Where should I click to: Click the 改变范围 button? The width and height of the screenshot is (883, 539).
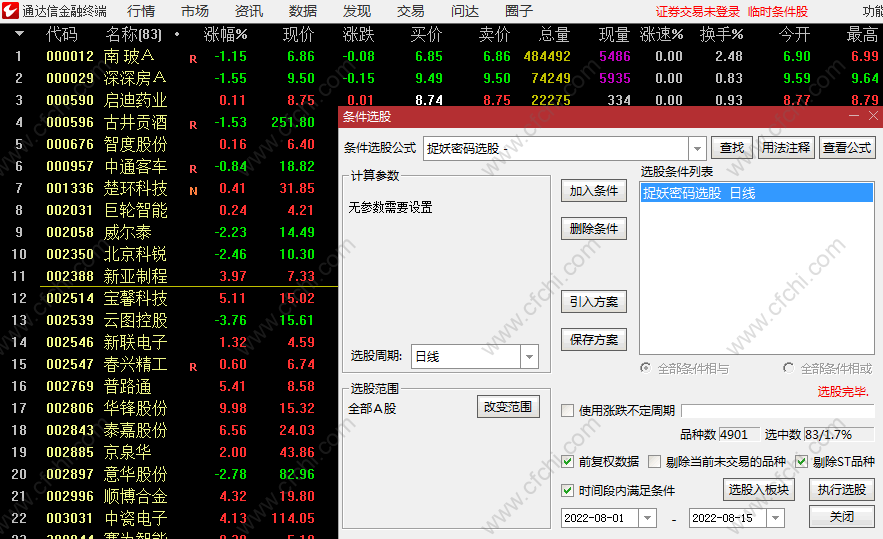[508, 407]
